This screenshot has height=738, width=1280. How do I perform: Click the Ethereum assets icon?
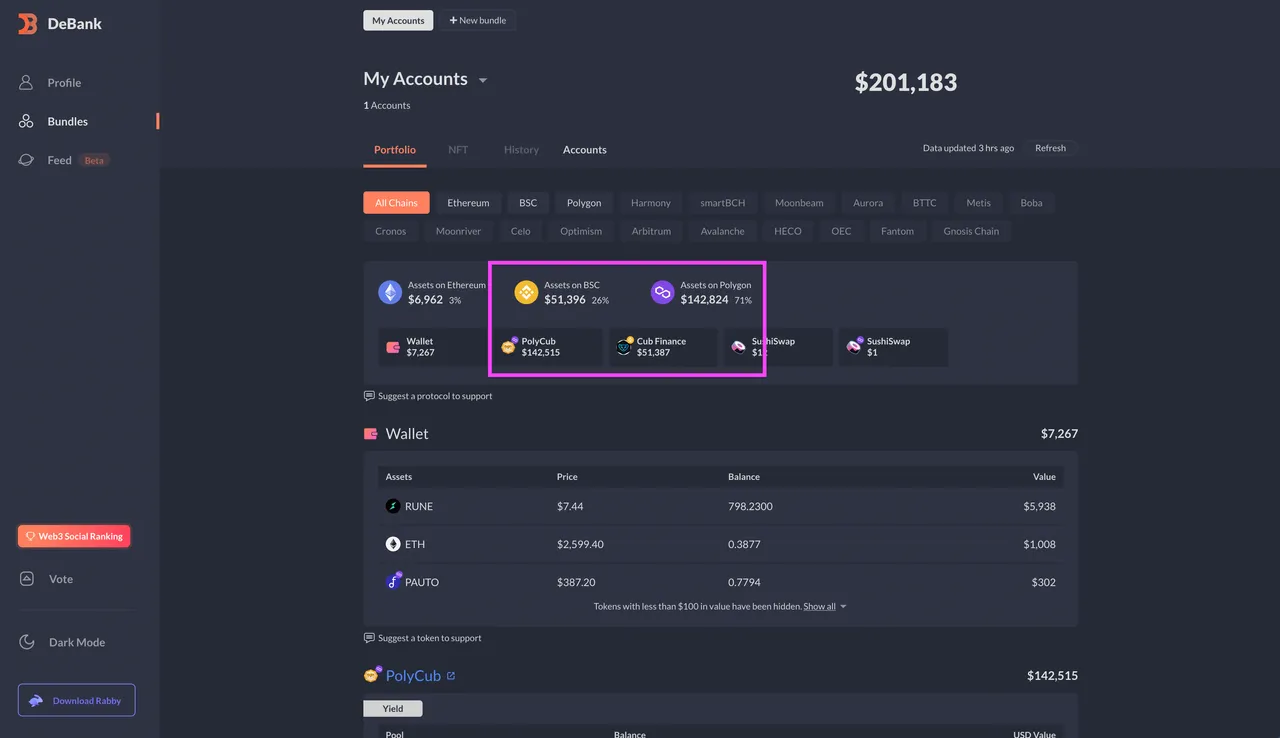coord(390,292)
